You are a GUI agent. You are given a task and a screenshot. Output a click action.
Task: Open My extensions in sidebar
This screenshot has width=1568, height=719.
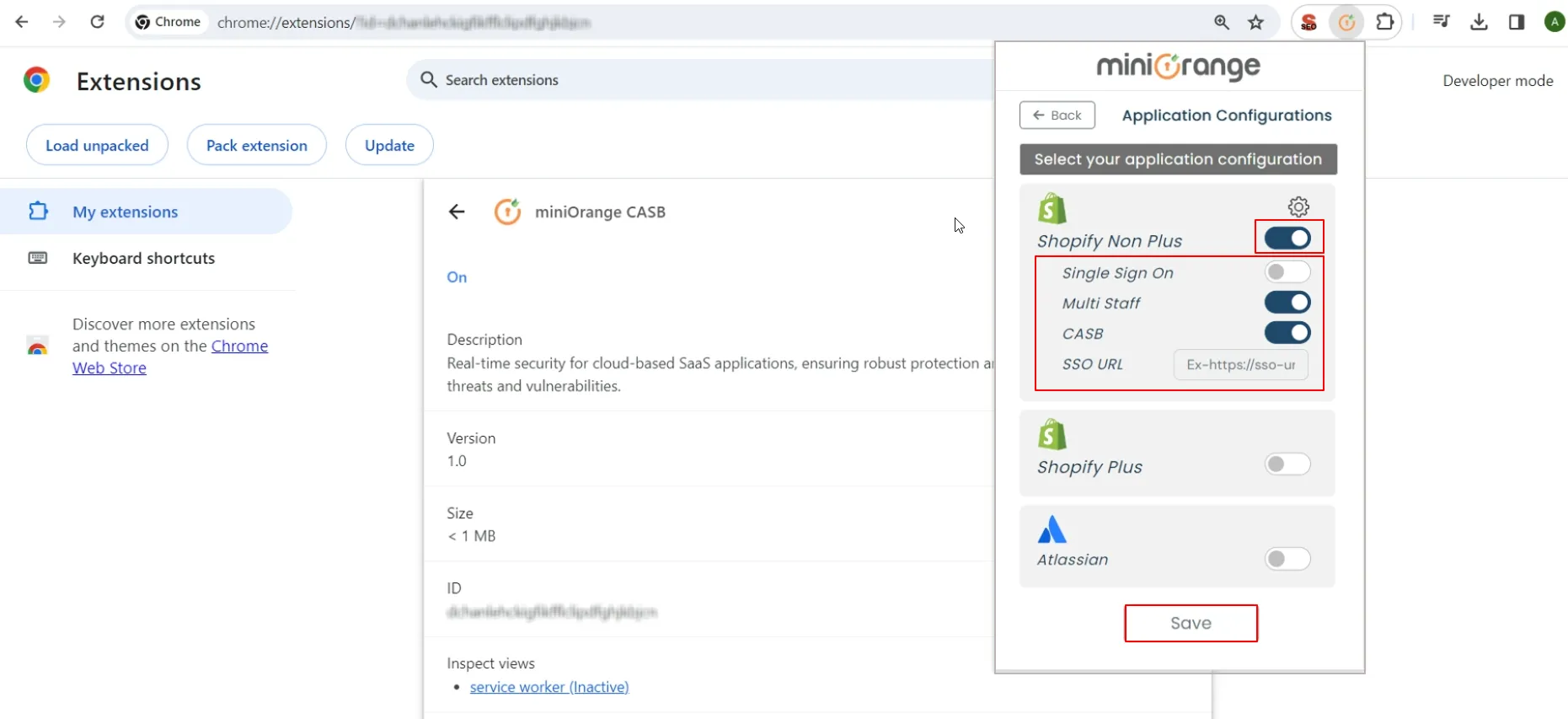[x=146, y=212]
